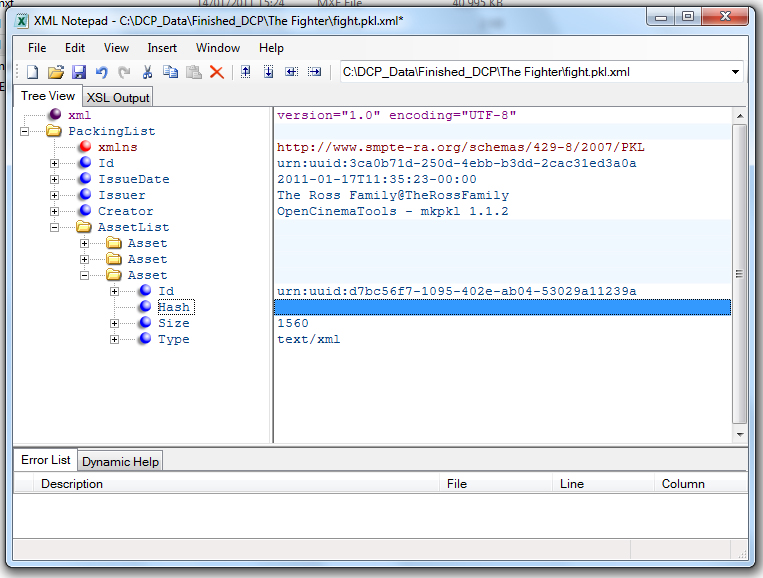The height and width of the screenshot is (578, 763).
Task: Save the file with the floppy disk icon
Action: coord(79,72)
